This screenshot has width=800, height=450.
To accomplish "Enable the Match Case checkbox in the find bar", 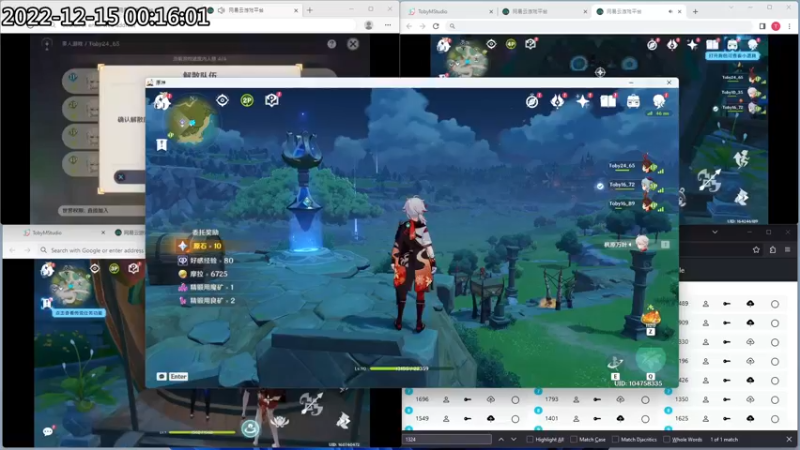I will (x=573, y=439).
